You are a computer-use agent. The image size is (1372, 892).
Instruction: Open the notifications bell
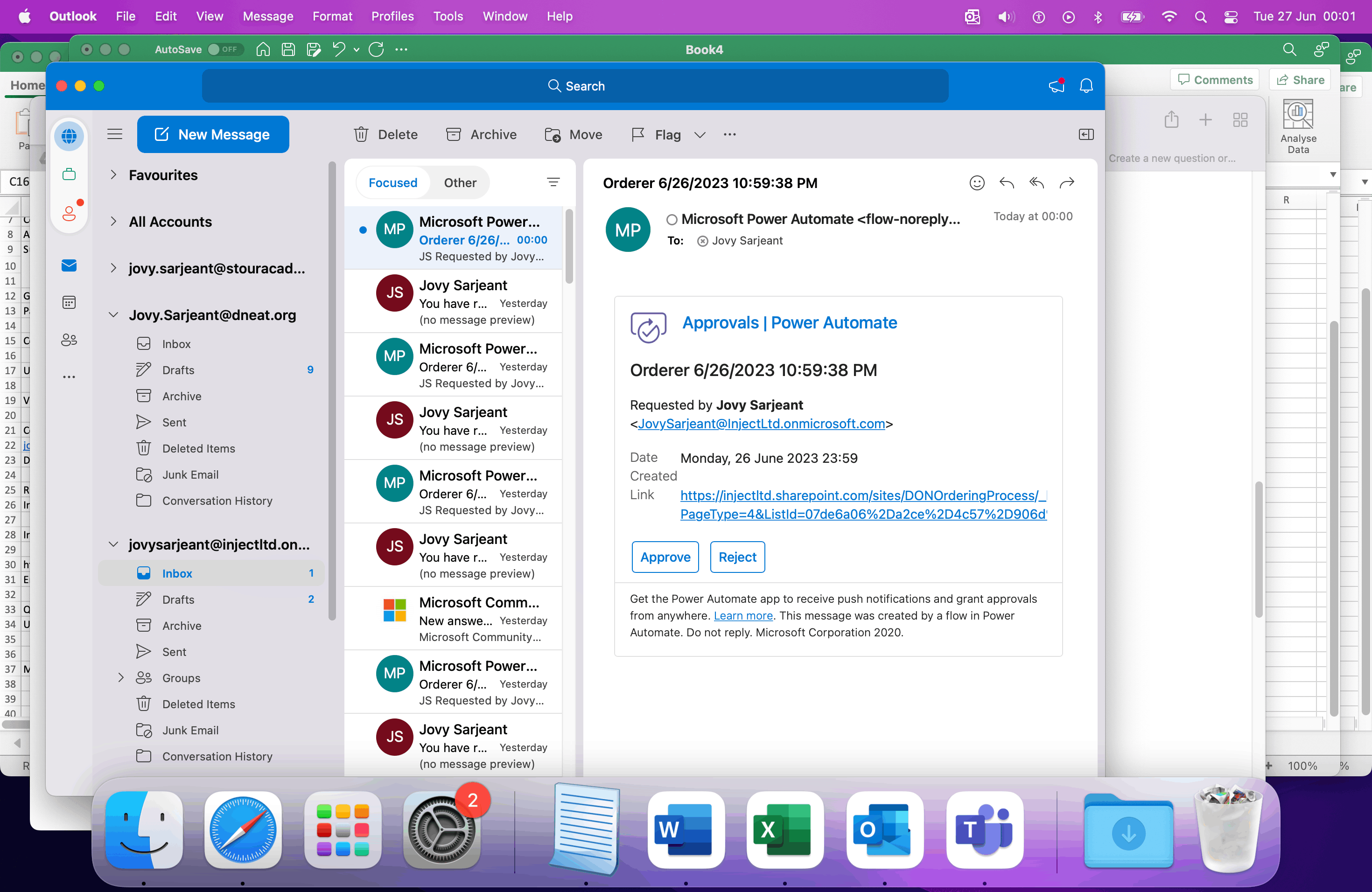(1086, 86)
